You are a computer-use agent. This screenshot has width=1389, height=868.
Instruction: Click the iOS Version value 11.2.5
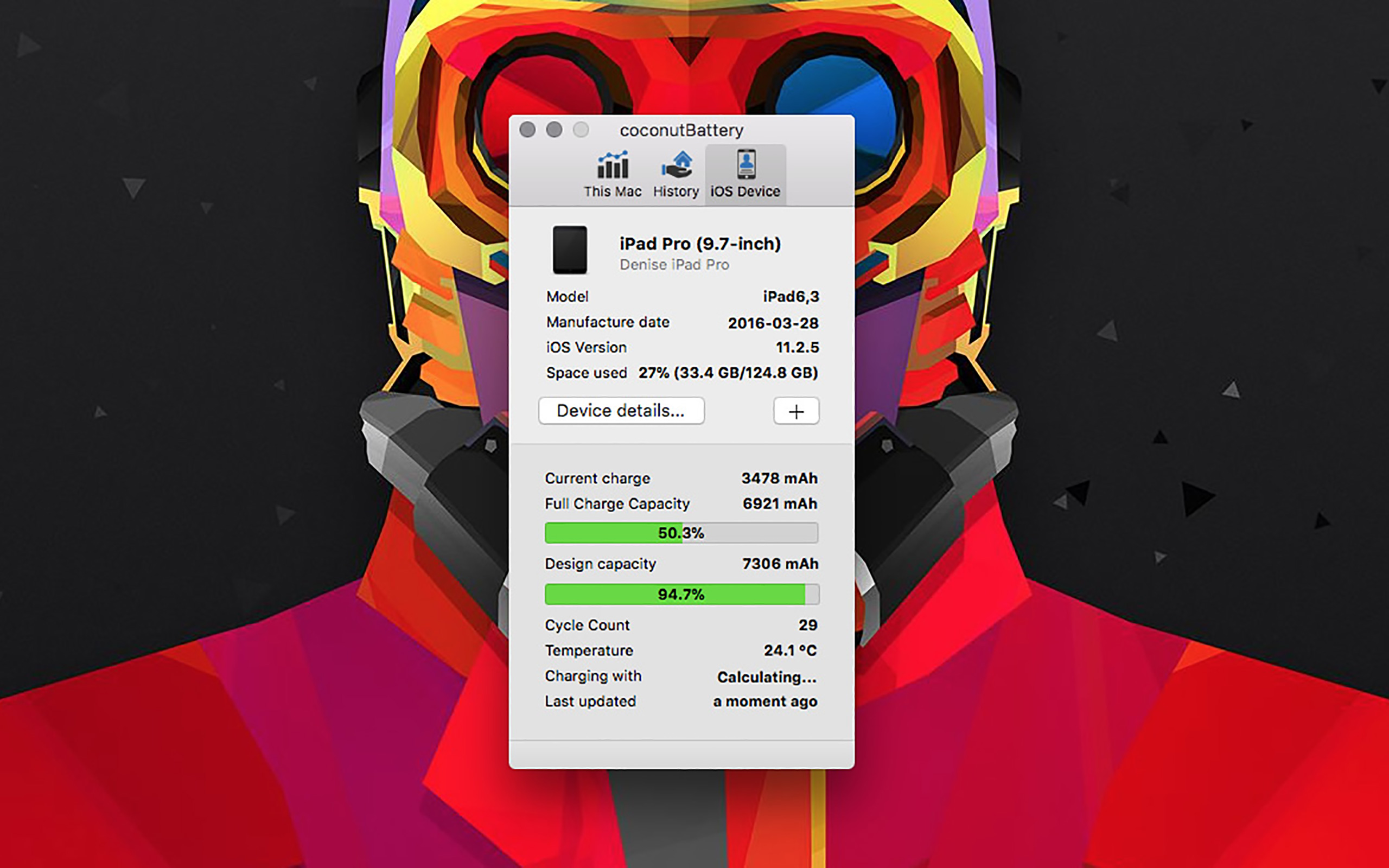(x=797, y=348)
